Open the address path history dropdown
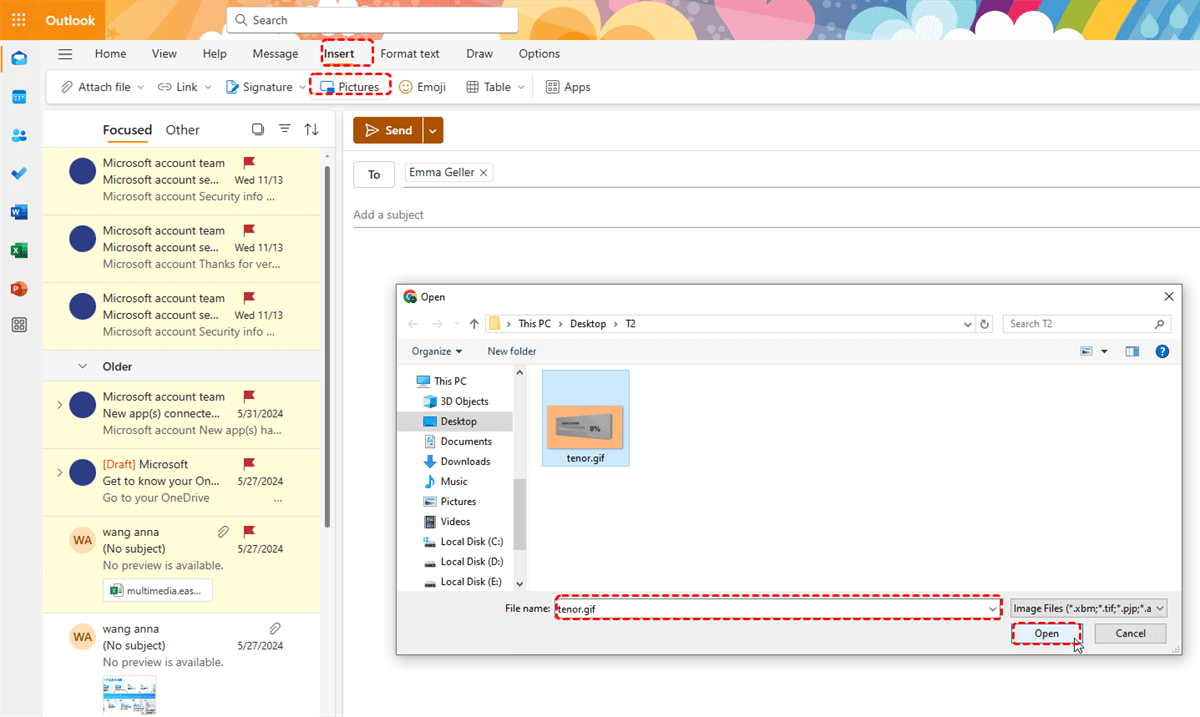Image resolution: width=1200 pixels, height=717 pixels. (x=967, y=324)
